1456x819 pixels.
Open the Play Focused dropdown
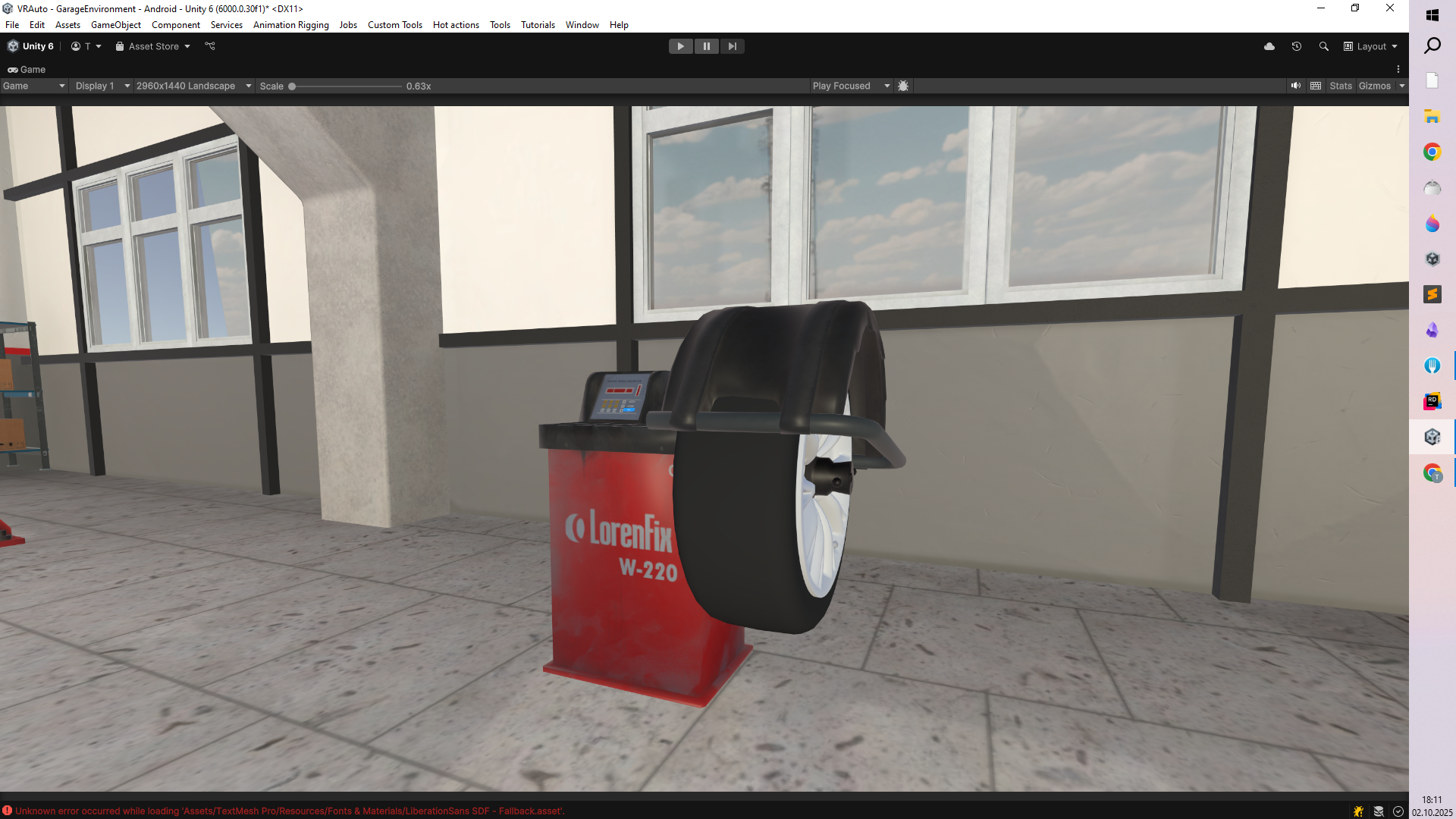coord(851,86)
